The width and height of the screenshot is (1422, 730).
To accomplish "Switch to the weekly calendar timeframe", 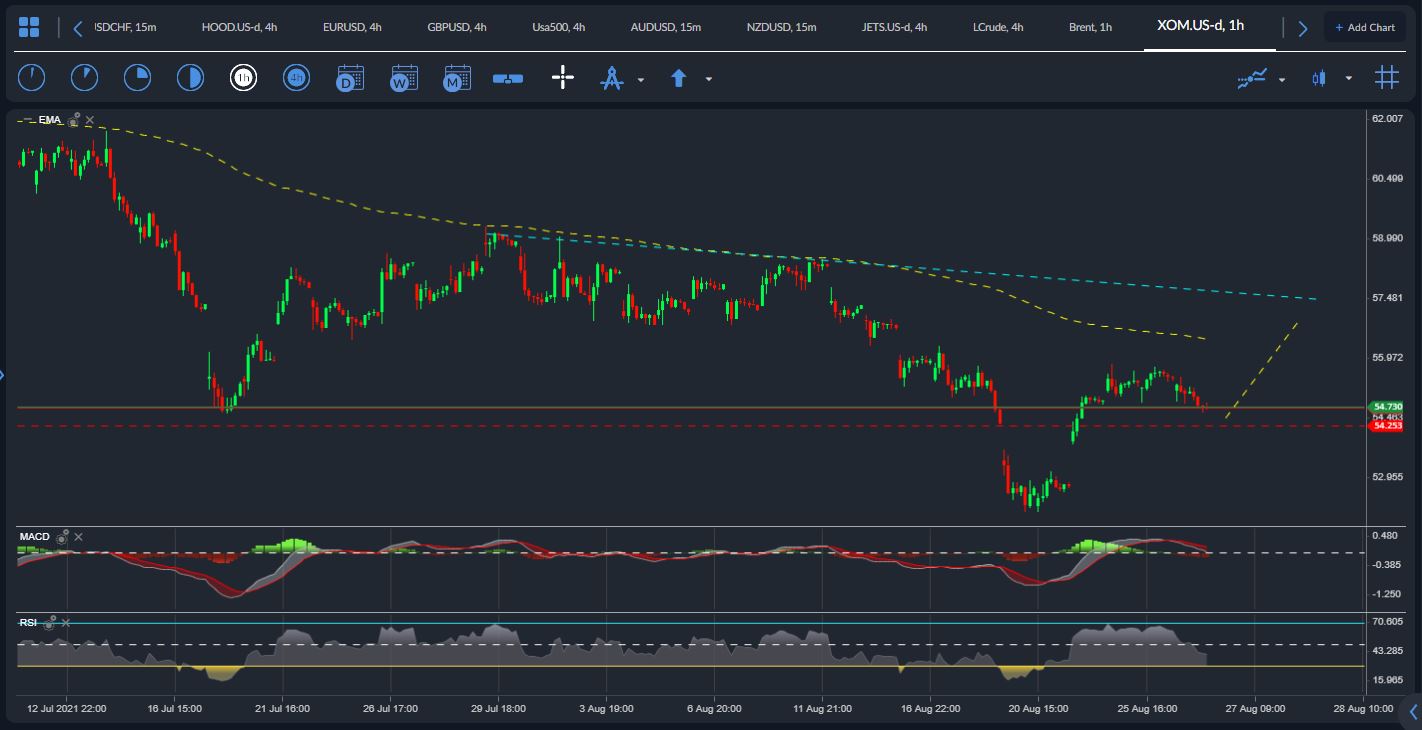I will pos(404,77).
